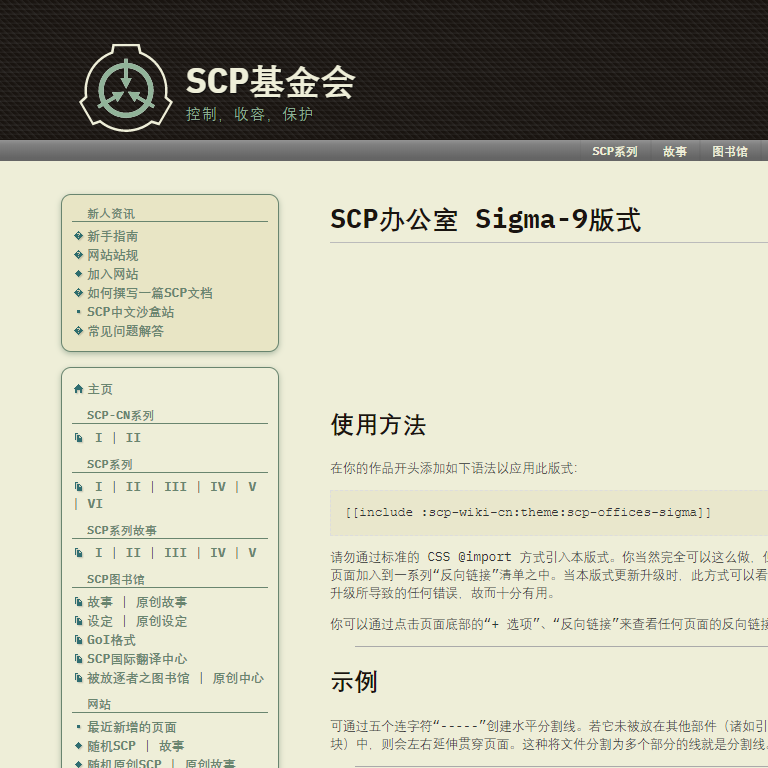
Task: Open 常见问题解答 in the sidebar
Action: pyautogui.click(x=125, y=331)
